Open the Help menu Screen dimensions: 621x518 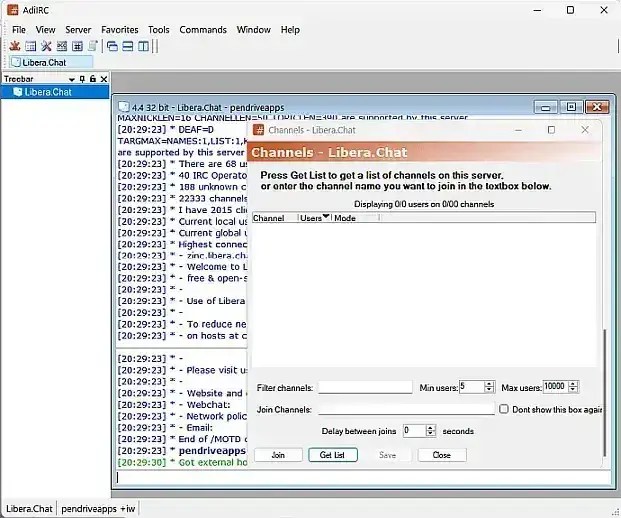[290, 30]
